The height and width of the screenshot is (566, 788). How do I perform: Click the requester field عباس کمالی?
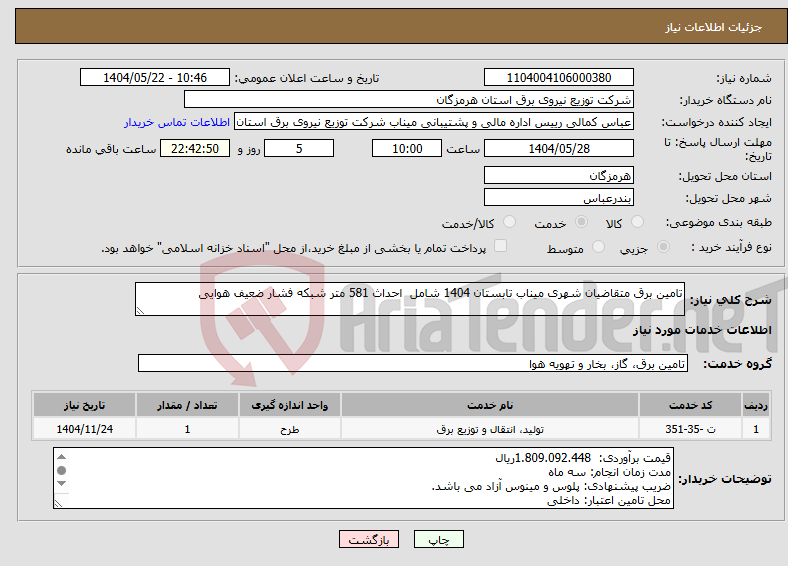pyautogui.click(x=434, y=122)
